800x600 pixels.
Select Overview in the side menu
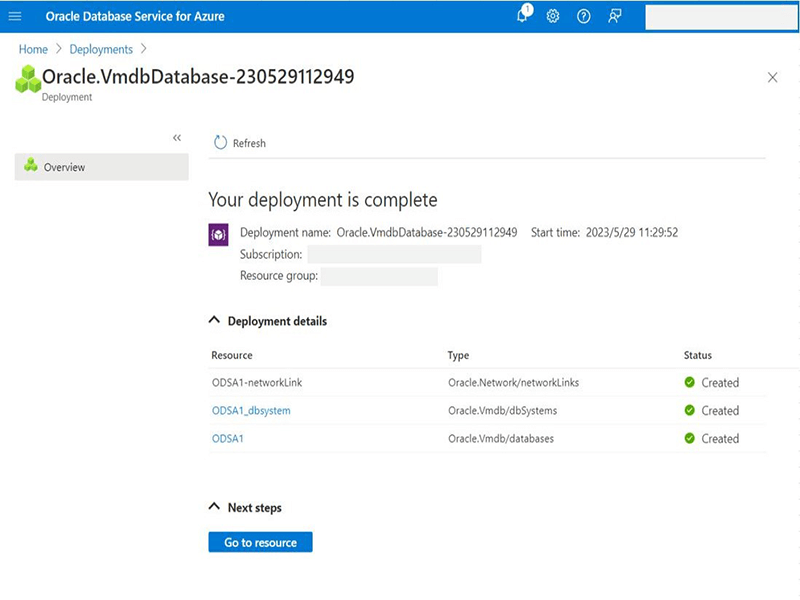click(x=102, y=167)
